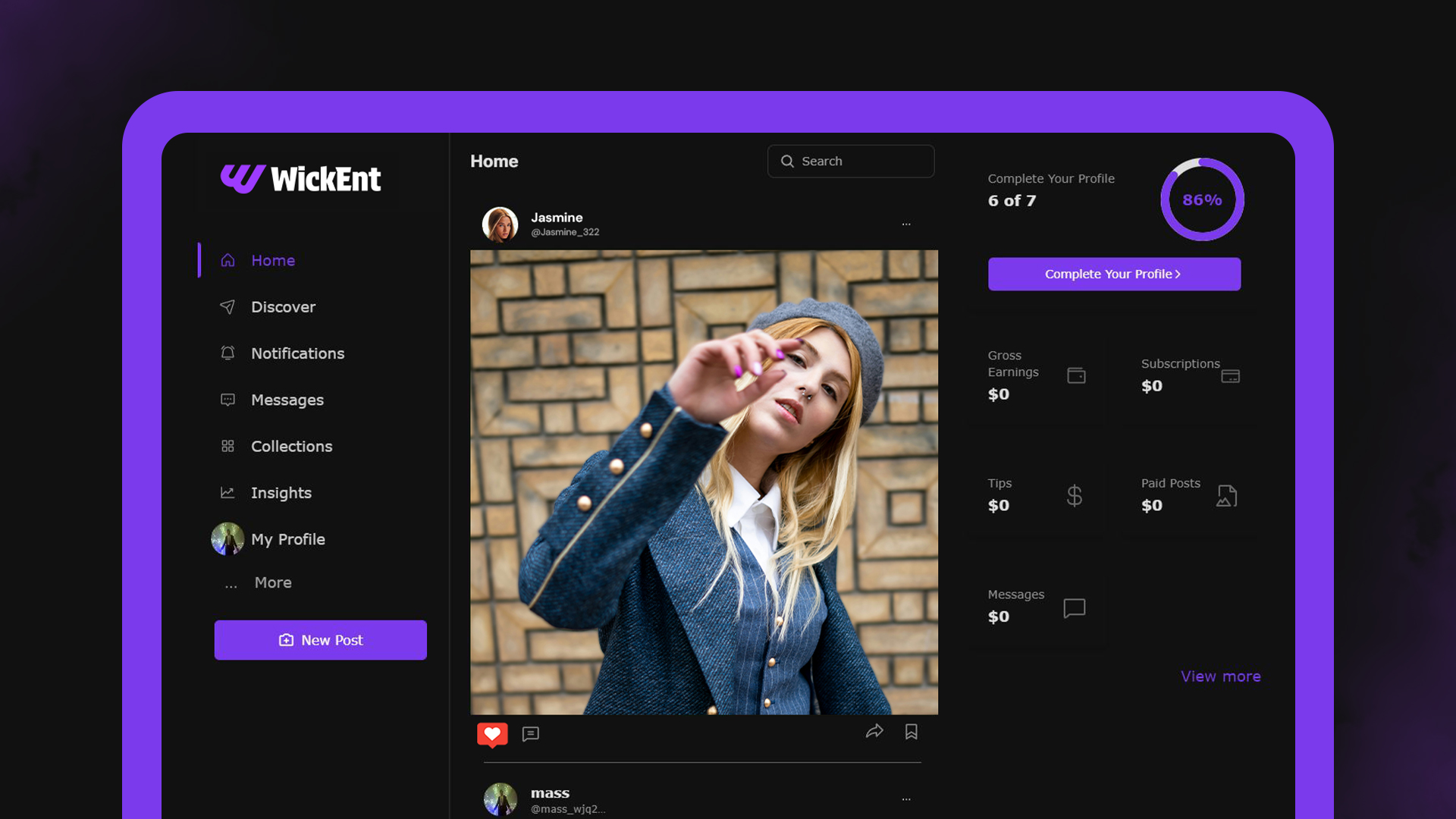Toggle the red heart like button

[492, 733]
